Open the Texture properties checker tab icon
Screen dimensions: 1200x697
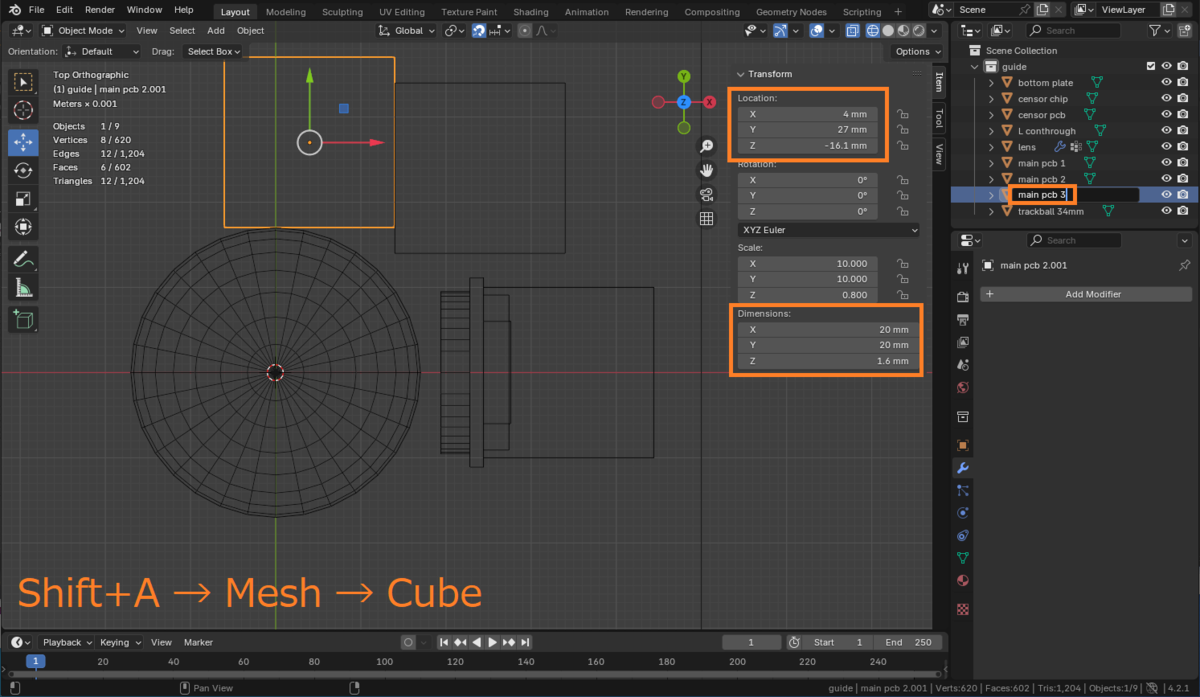963,608
